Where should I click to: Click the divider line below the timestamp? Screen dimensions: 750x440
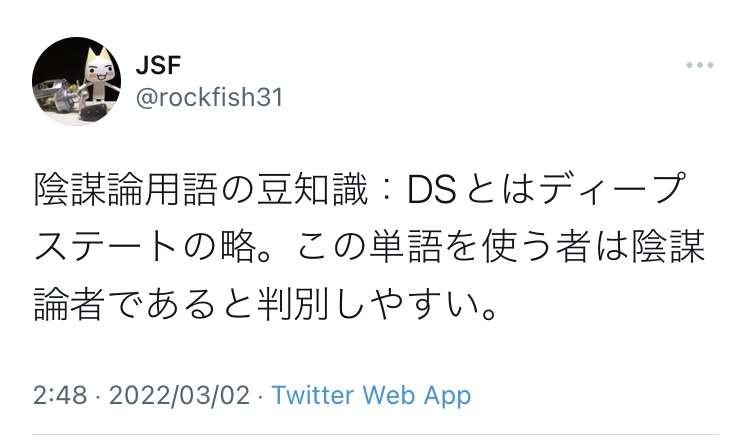coord(375,436)
